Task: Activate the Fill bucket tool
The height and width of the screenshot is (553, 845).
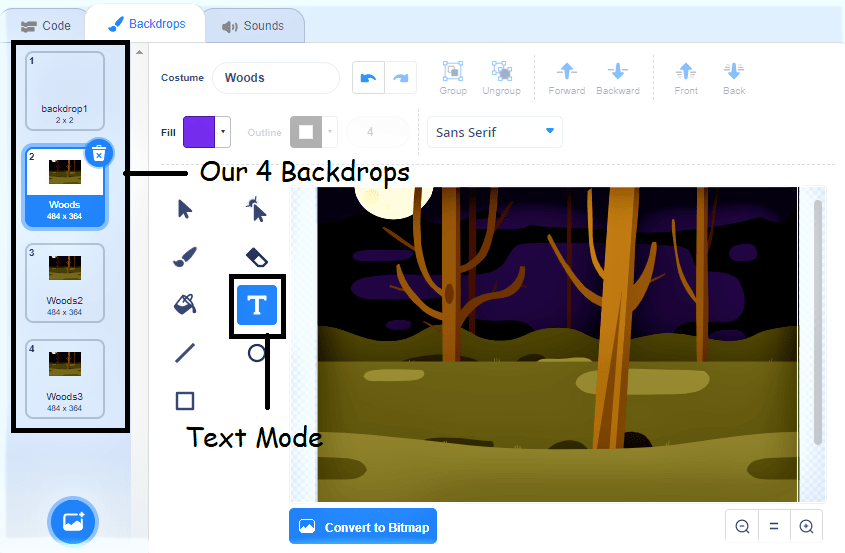Action: click(x=185, y=304)
